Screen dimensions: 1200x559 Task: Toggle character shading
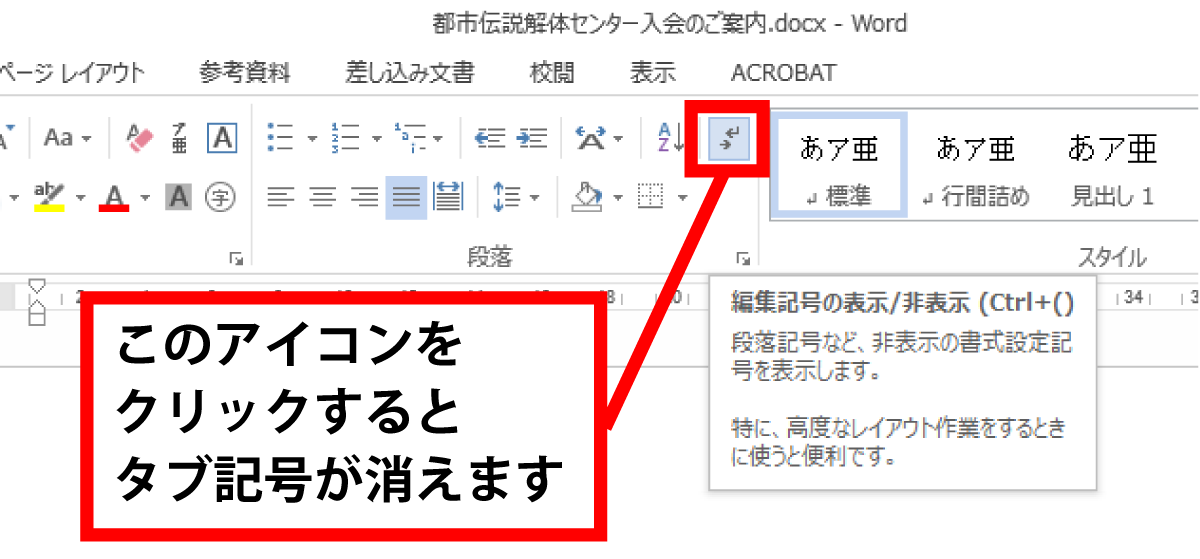pos(179,197)
